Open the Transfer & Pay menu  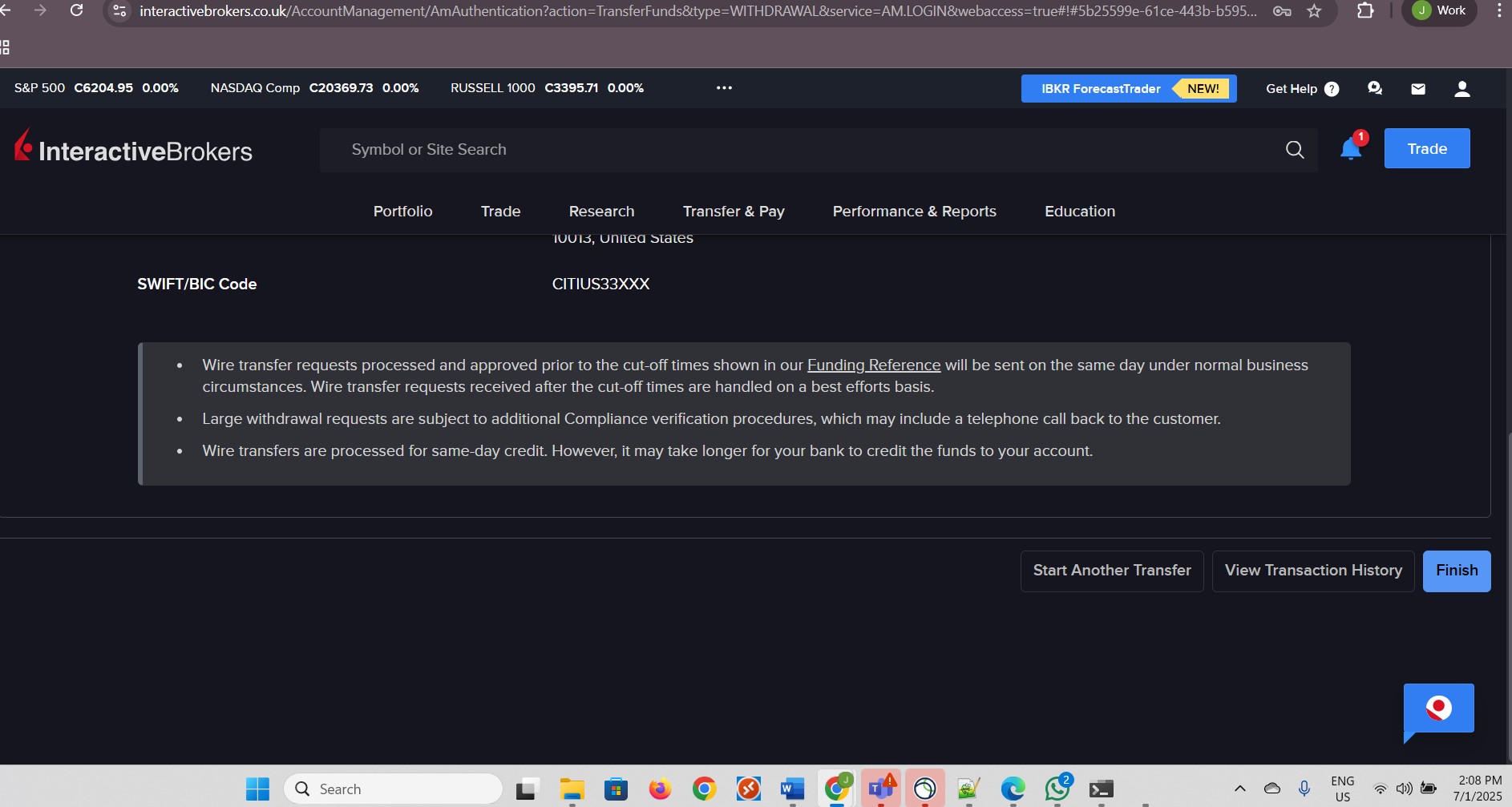734,212
